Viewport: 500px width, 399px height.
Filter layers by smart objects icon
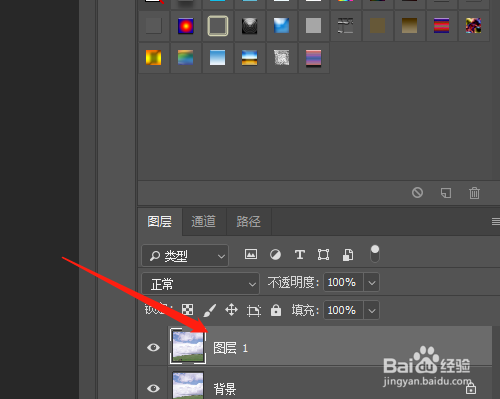[x=348, y=255]
